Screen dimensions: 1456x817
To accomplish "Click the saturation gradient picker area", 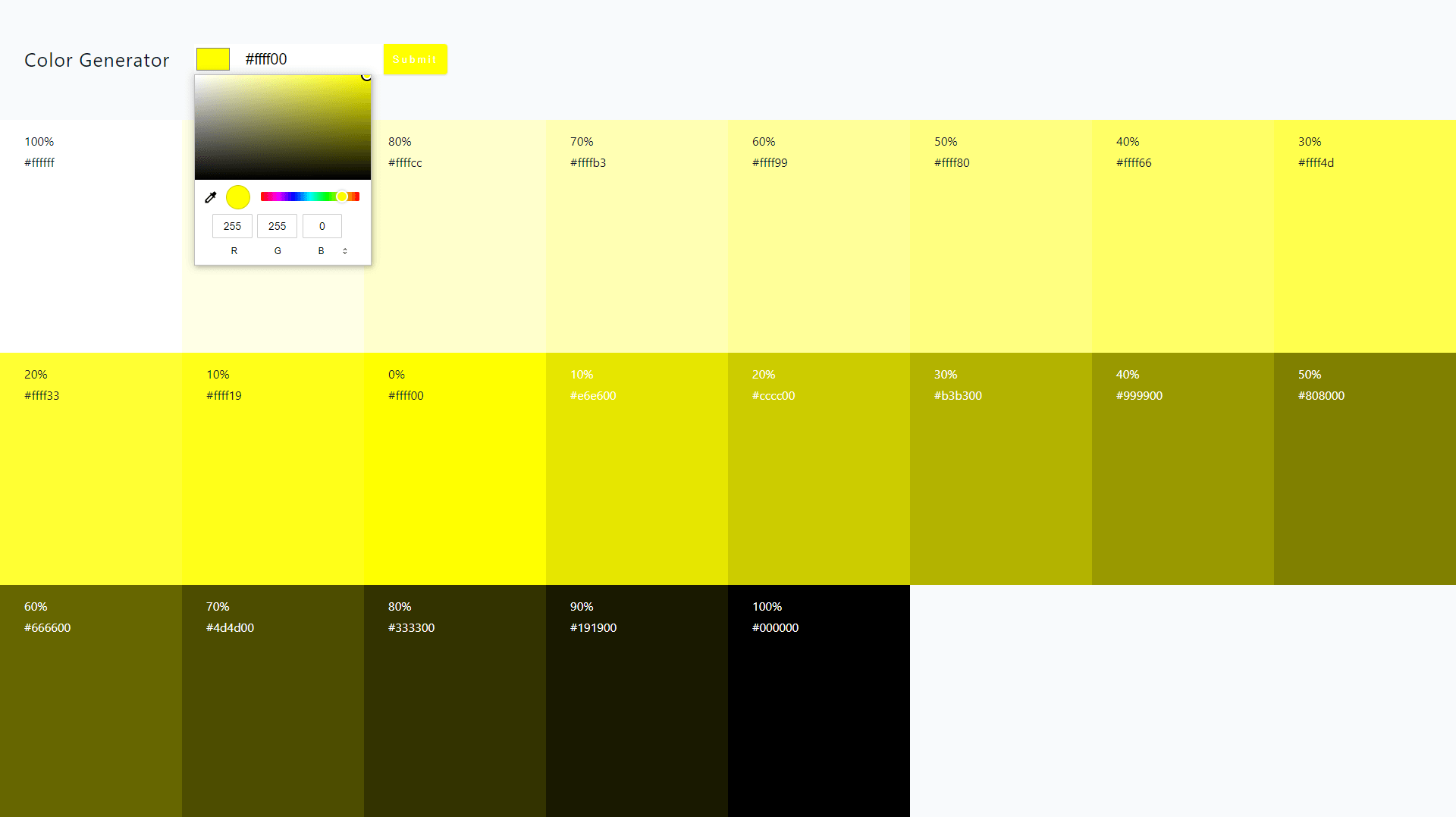I will point(283,127).
